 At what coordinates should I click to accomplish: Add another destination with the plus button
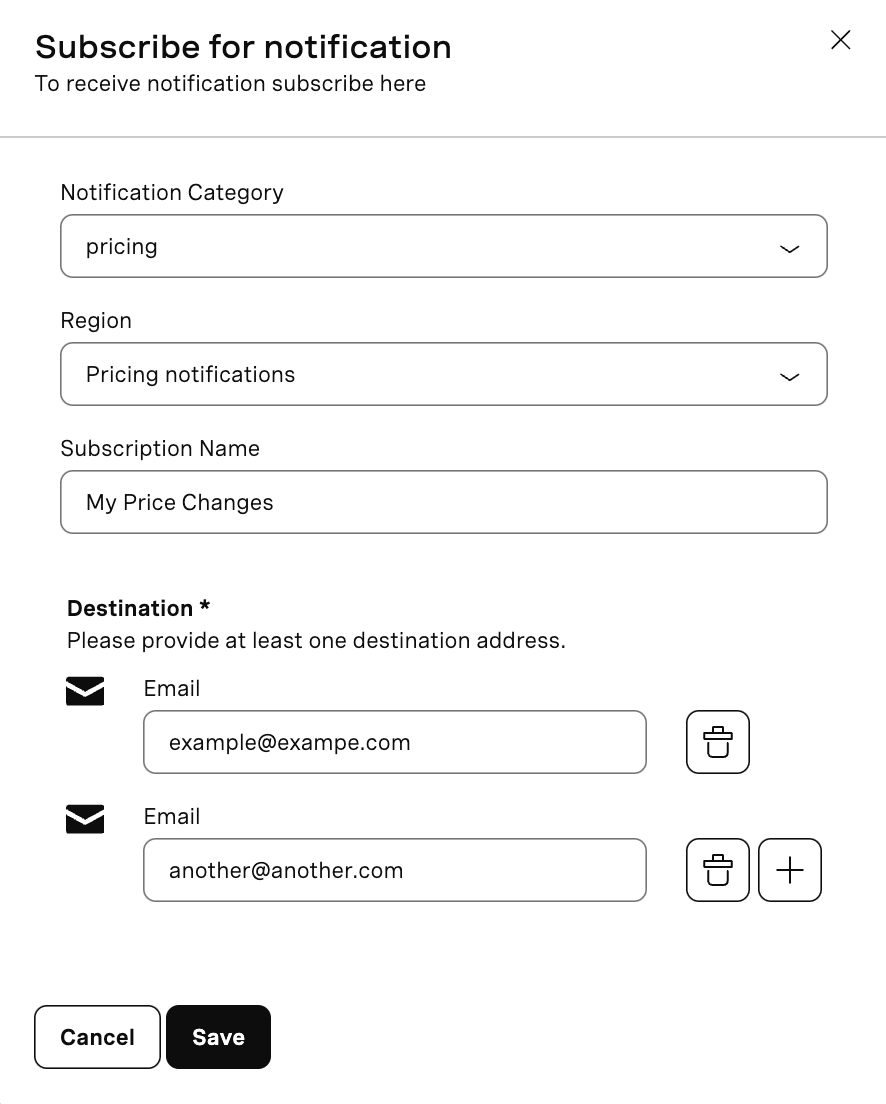tap(790, 870)
